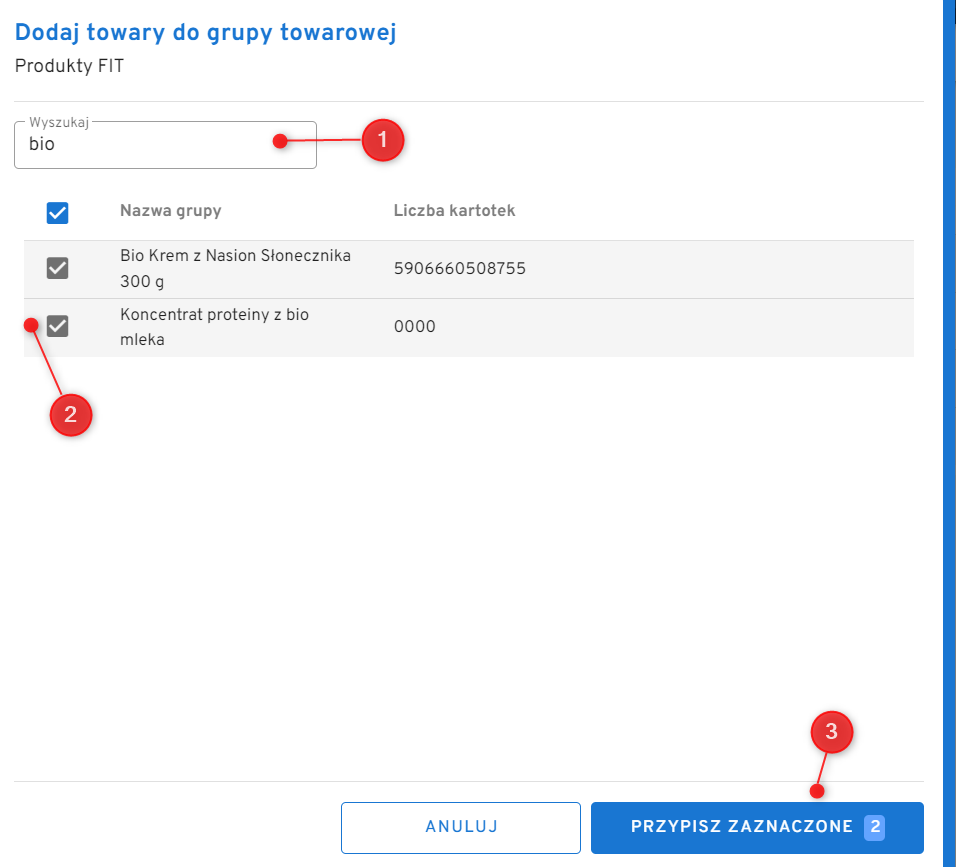Uncheck the Koncentrat proteiny z bio mleka checkbox
Image resolution: width=956 pixels, height=867 pixels.
point(58,326)
